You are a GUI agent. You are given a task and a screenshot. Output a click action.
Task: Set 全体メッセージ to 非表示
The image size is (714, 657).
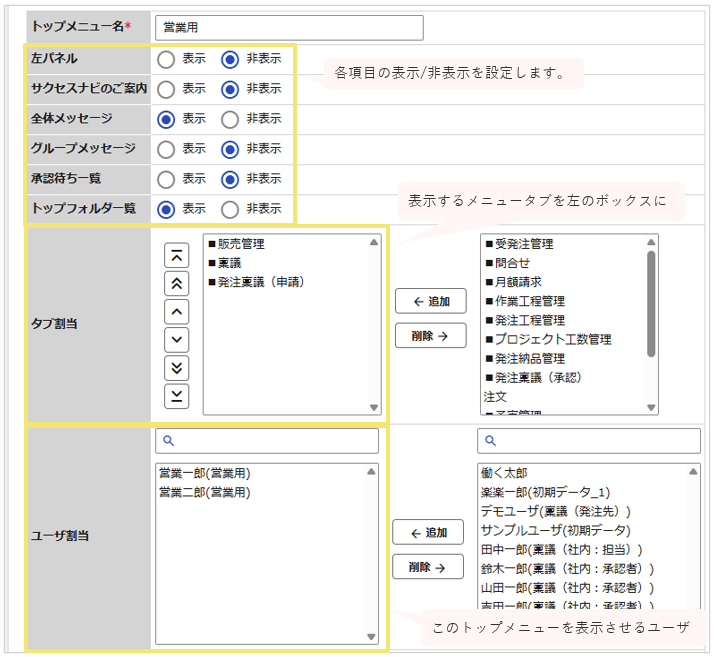click(x=230, y=120)
